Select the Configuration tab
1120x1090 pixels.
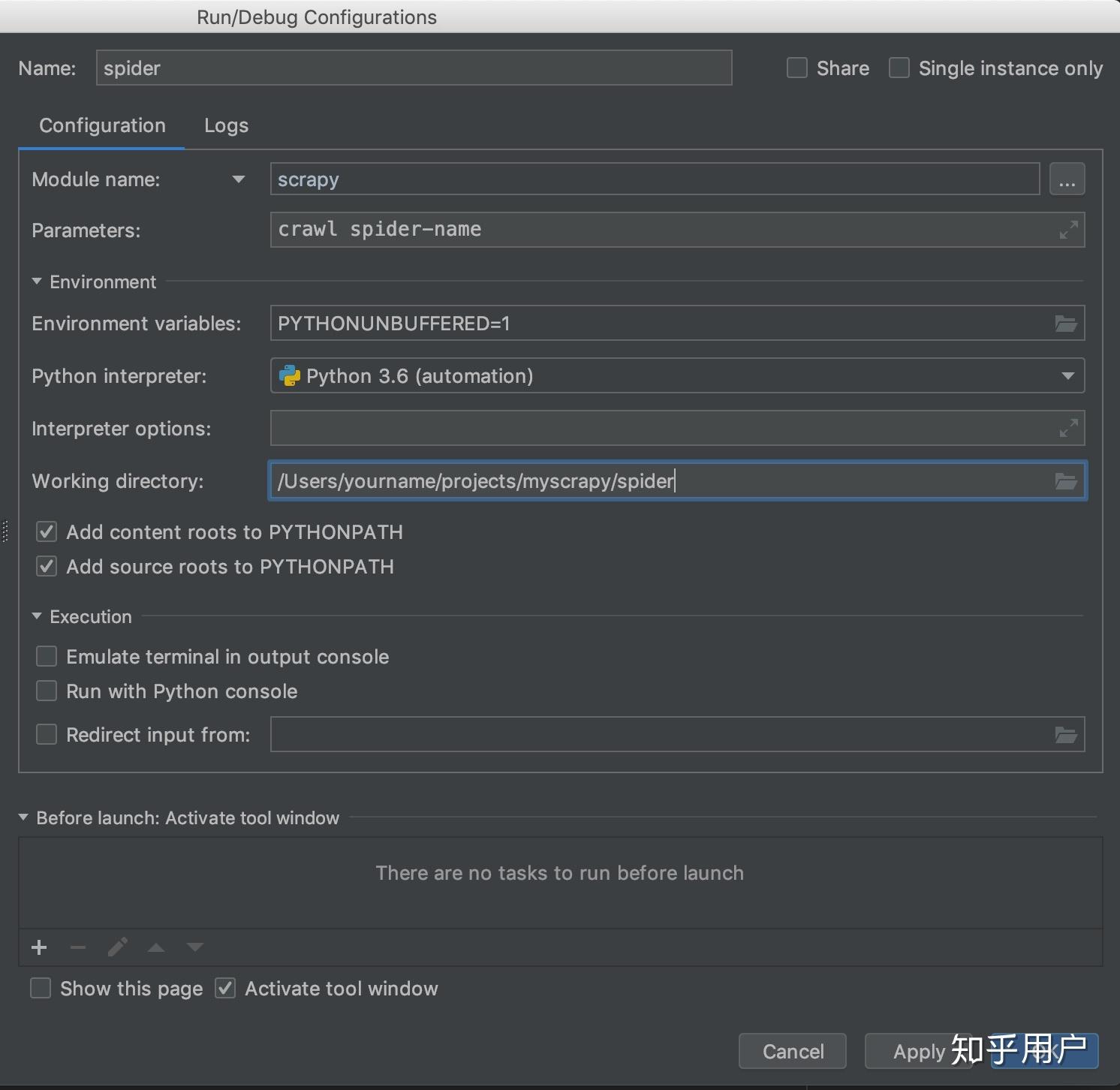(x=102, y=125)
